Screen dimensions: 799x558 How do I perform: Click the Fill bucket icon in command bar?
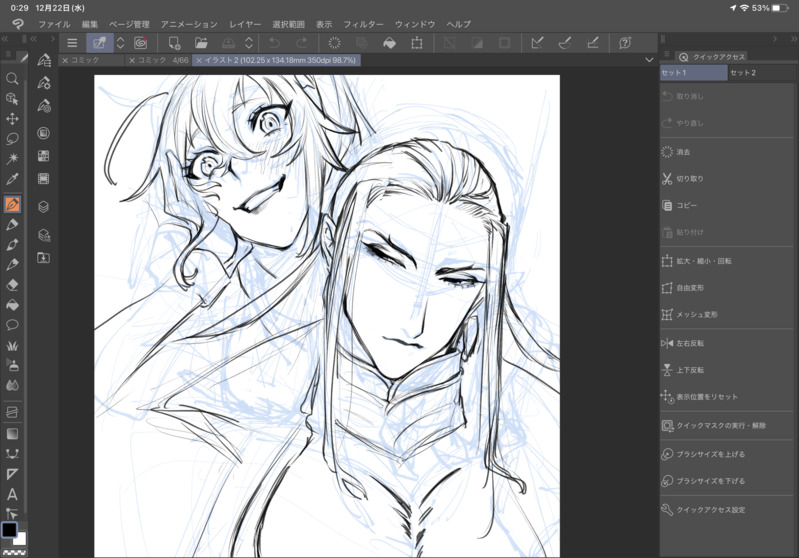click(x=389, y=43)
